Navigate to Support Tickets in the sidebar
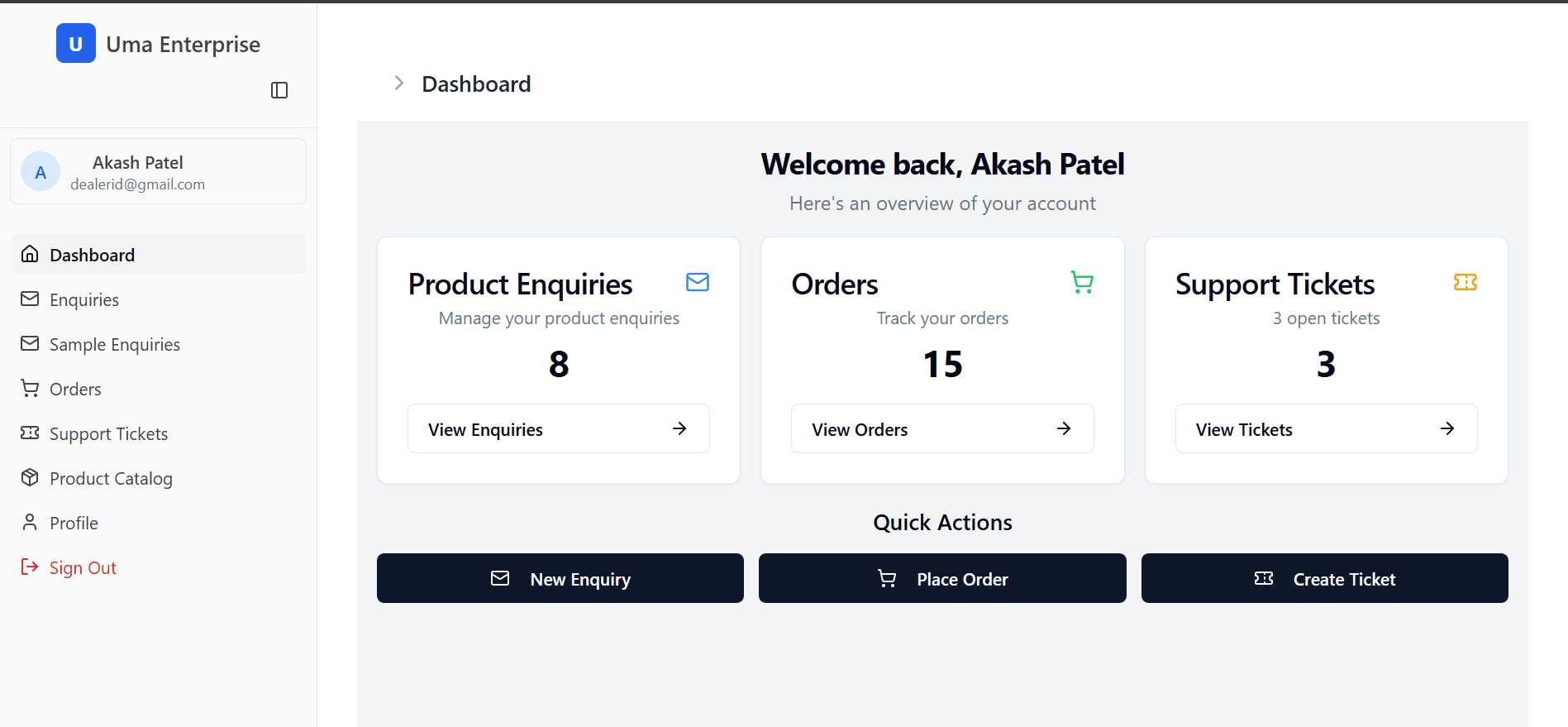The image size is (1568, 727). [x=108, y=433]
